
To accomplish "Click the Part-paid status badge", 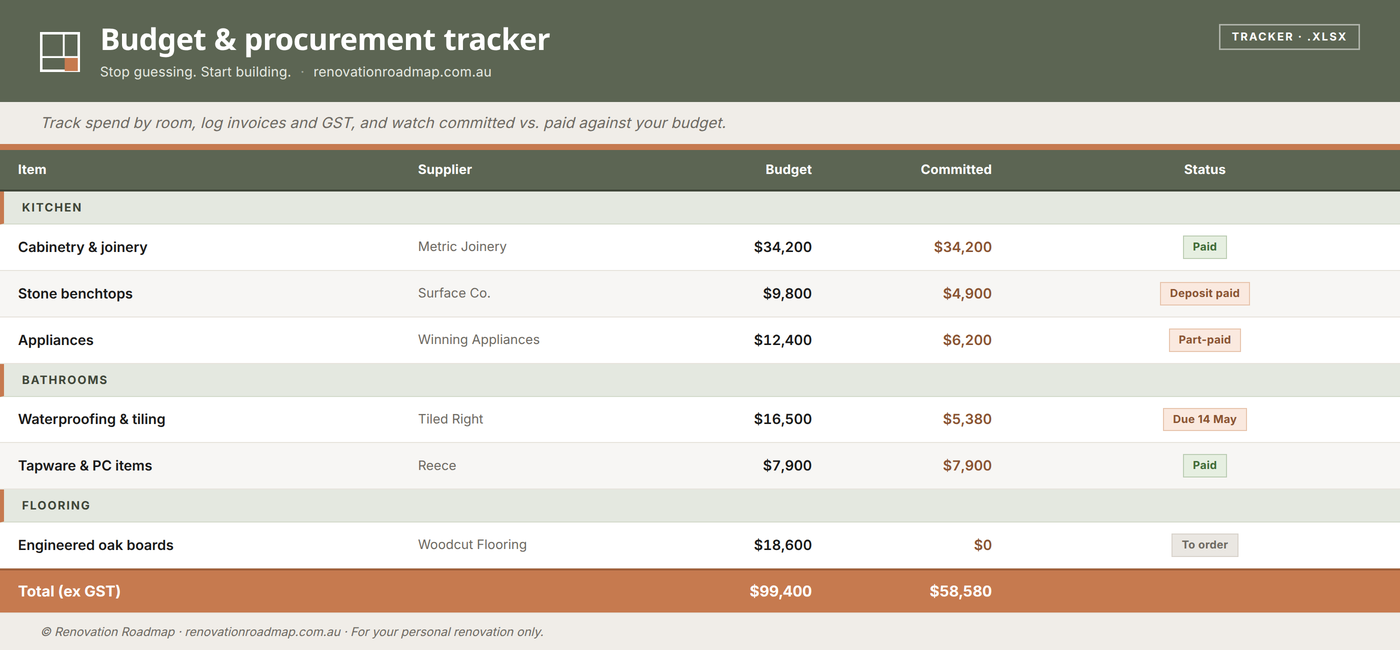I will [1205, 340].
